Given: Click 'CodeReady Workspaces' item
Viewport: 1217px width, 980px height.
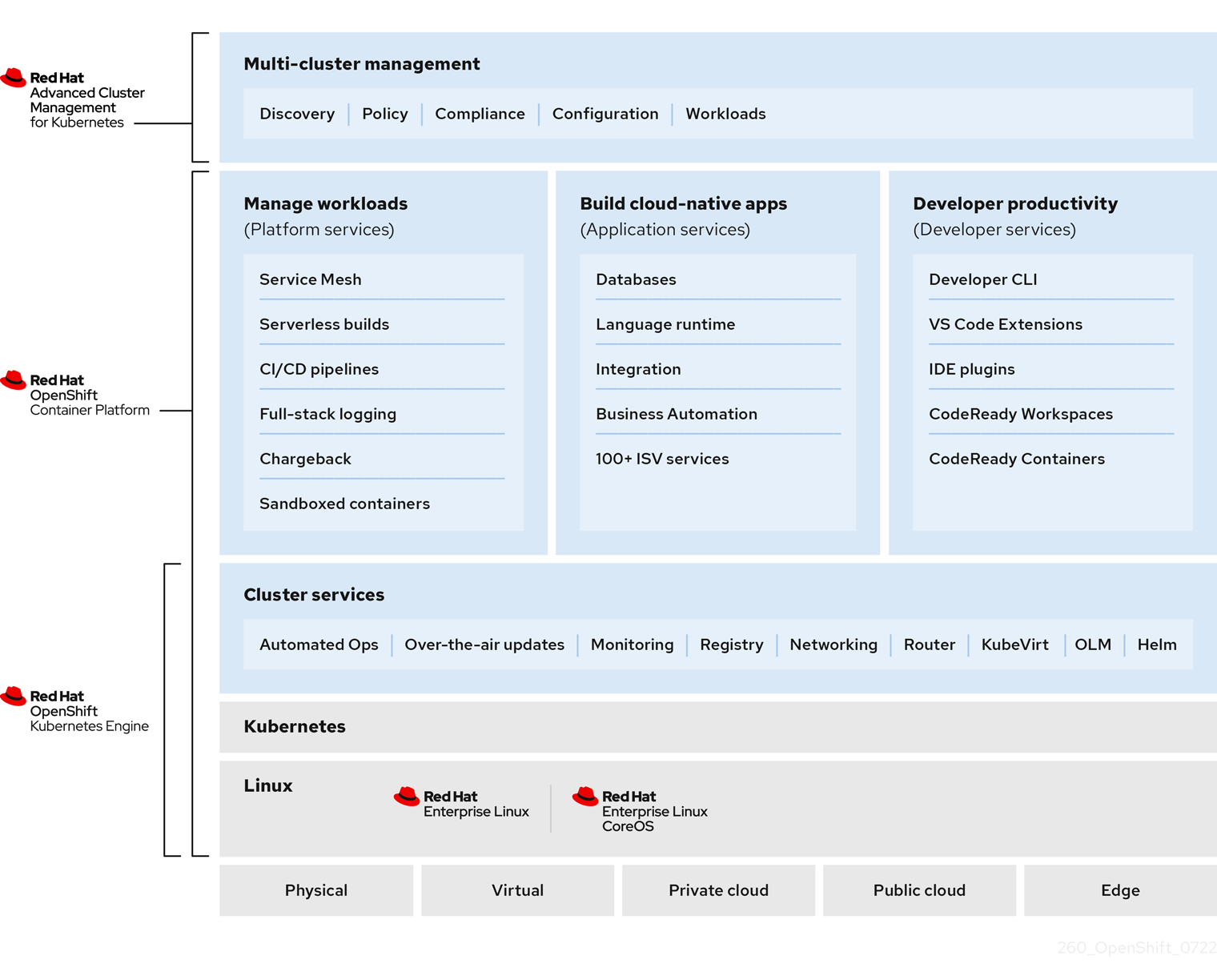Looking at the screenshot, I should [1021, 414].
